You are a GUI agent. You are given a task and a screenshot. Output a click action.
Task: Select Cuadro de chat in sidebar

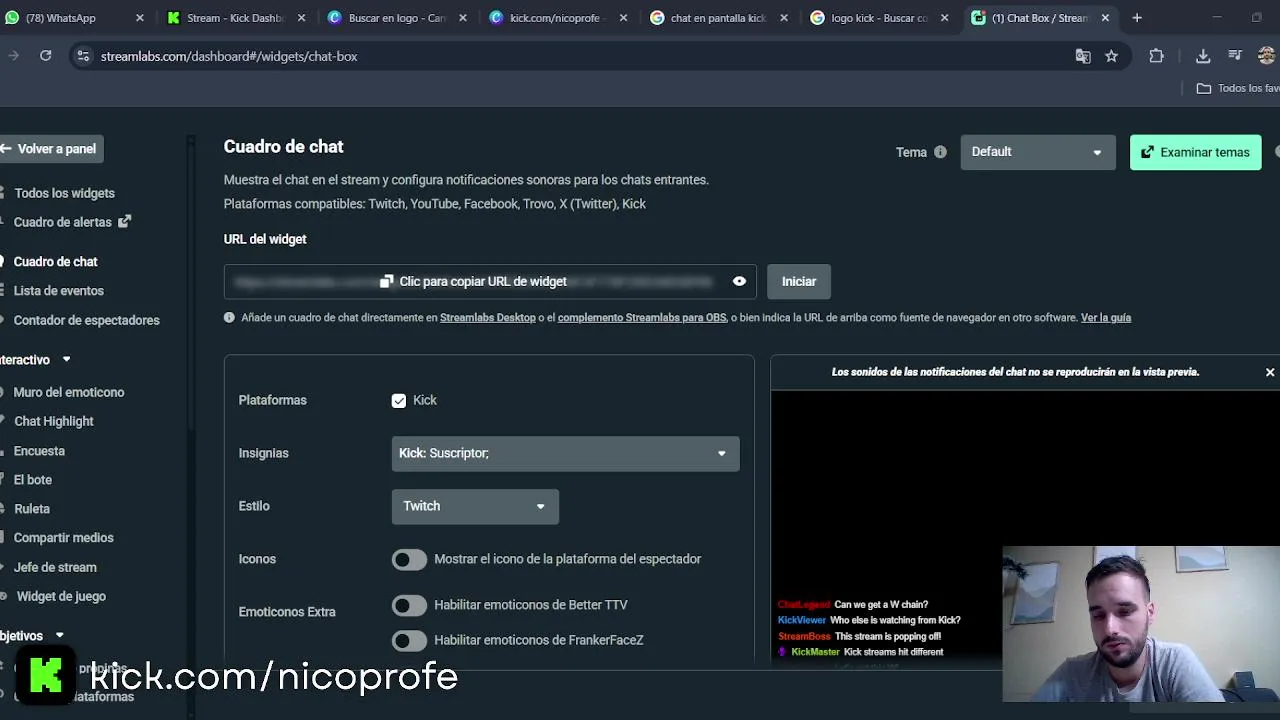tap(55, 262)
